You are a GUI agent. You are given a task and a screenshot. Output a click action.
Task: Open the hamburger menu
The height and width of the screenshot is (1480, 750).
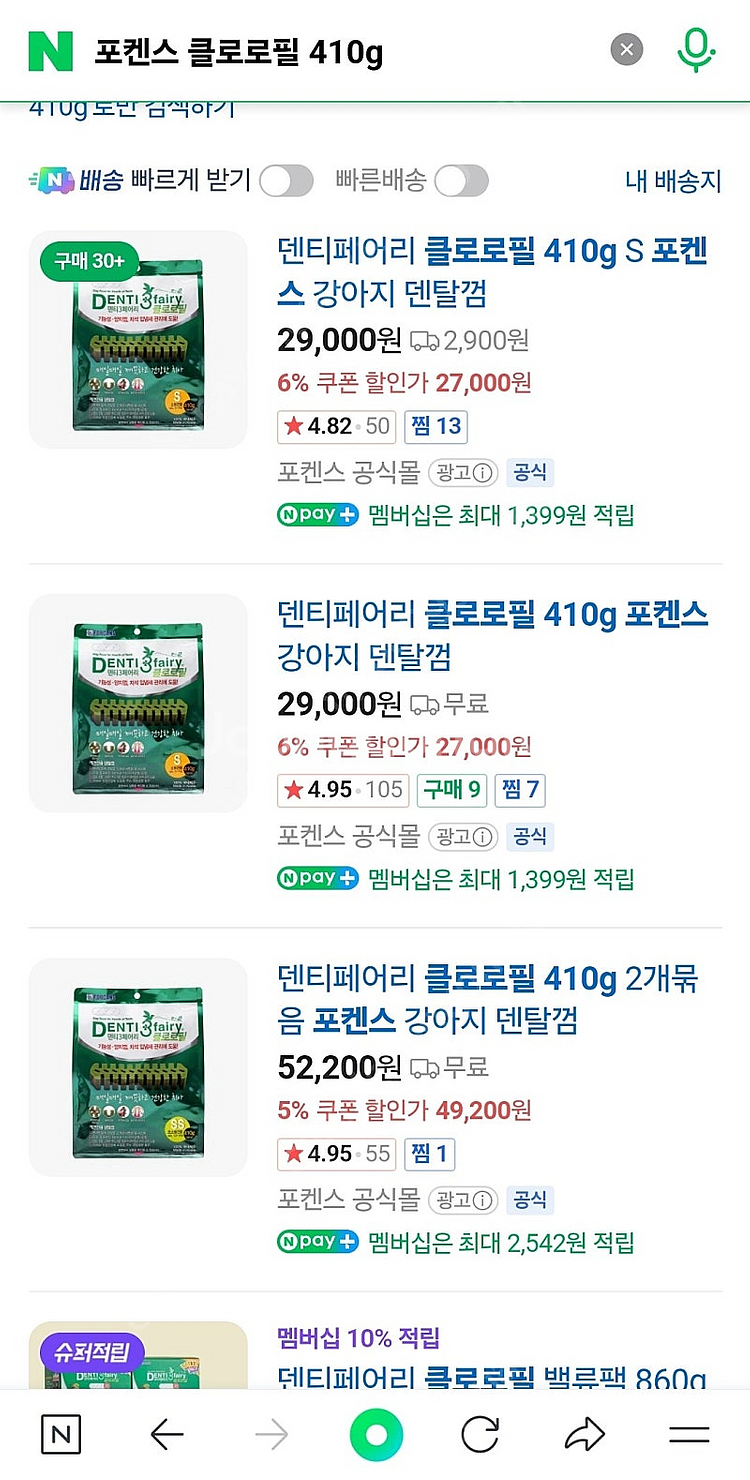pos(689,1436)
